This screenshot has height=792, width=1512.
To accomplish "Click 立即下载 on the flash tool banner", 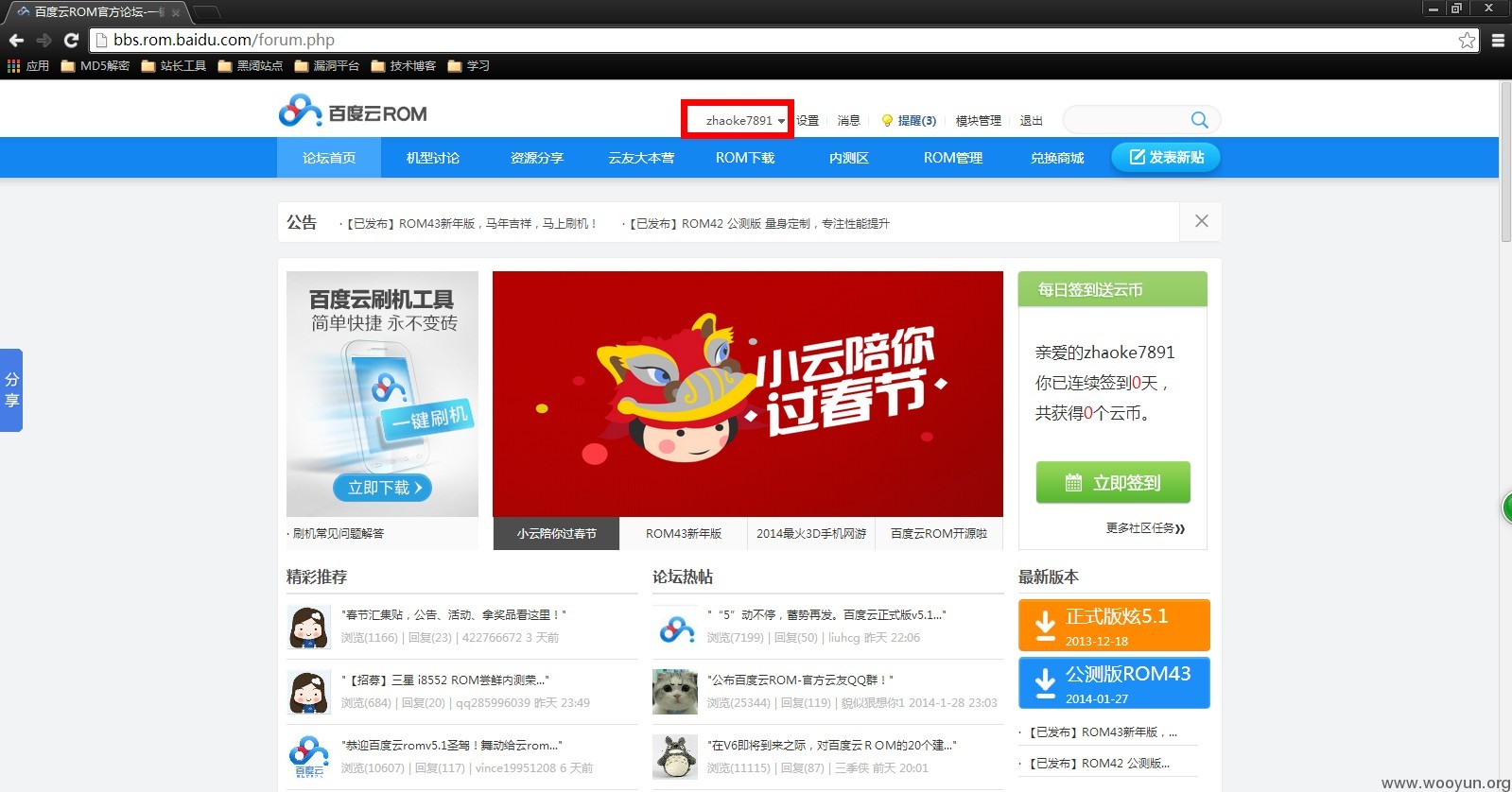I will point(383,488).
